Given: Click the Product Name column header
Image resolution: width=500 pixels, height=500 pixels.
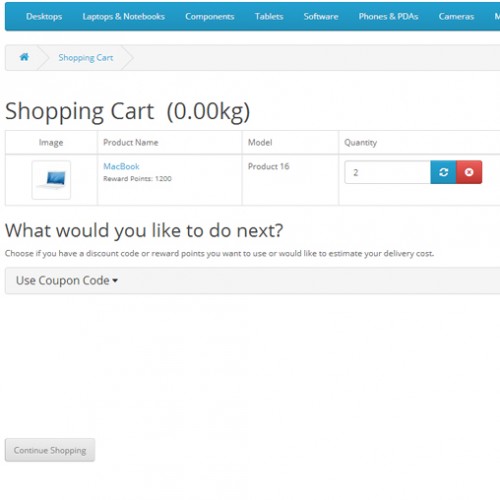Looking at the screenshot, I should [x=131, y=142].
